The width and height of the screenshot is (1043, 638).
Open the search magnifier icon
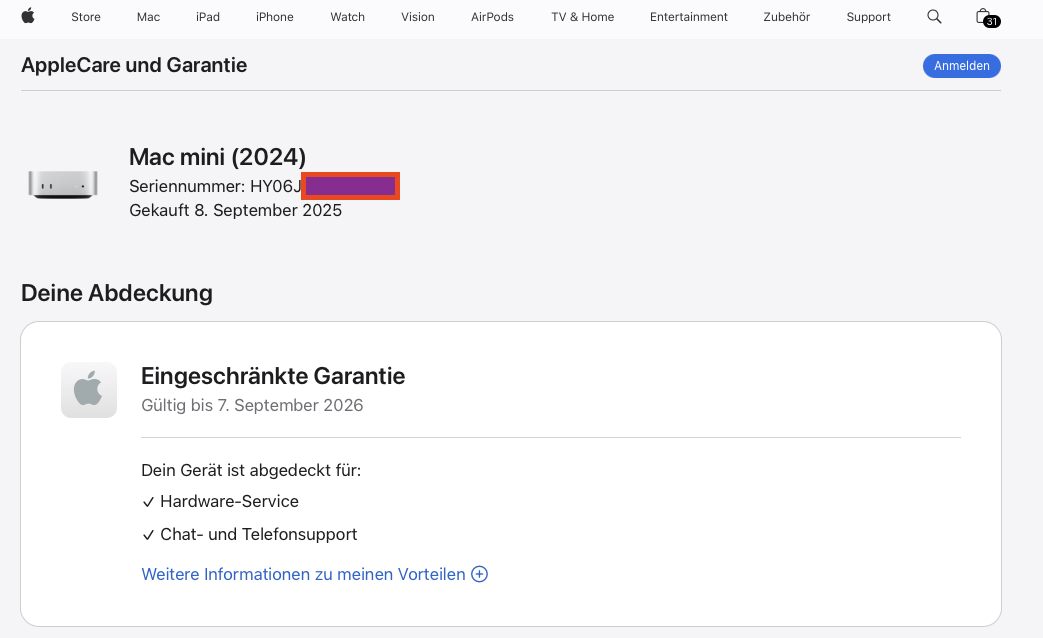point(934,17)
